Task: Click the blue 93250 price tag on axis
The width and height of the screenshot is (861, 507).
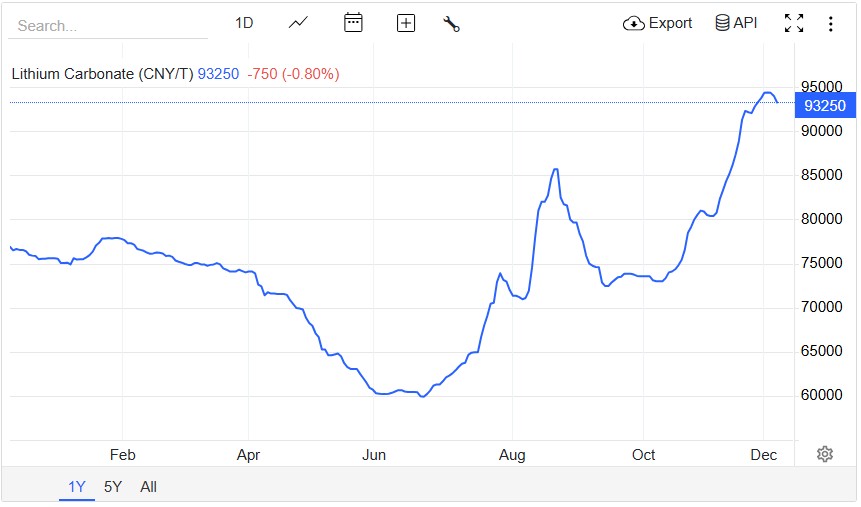Action: click(x=825, y=106)
